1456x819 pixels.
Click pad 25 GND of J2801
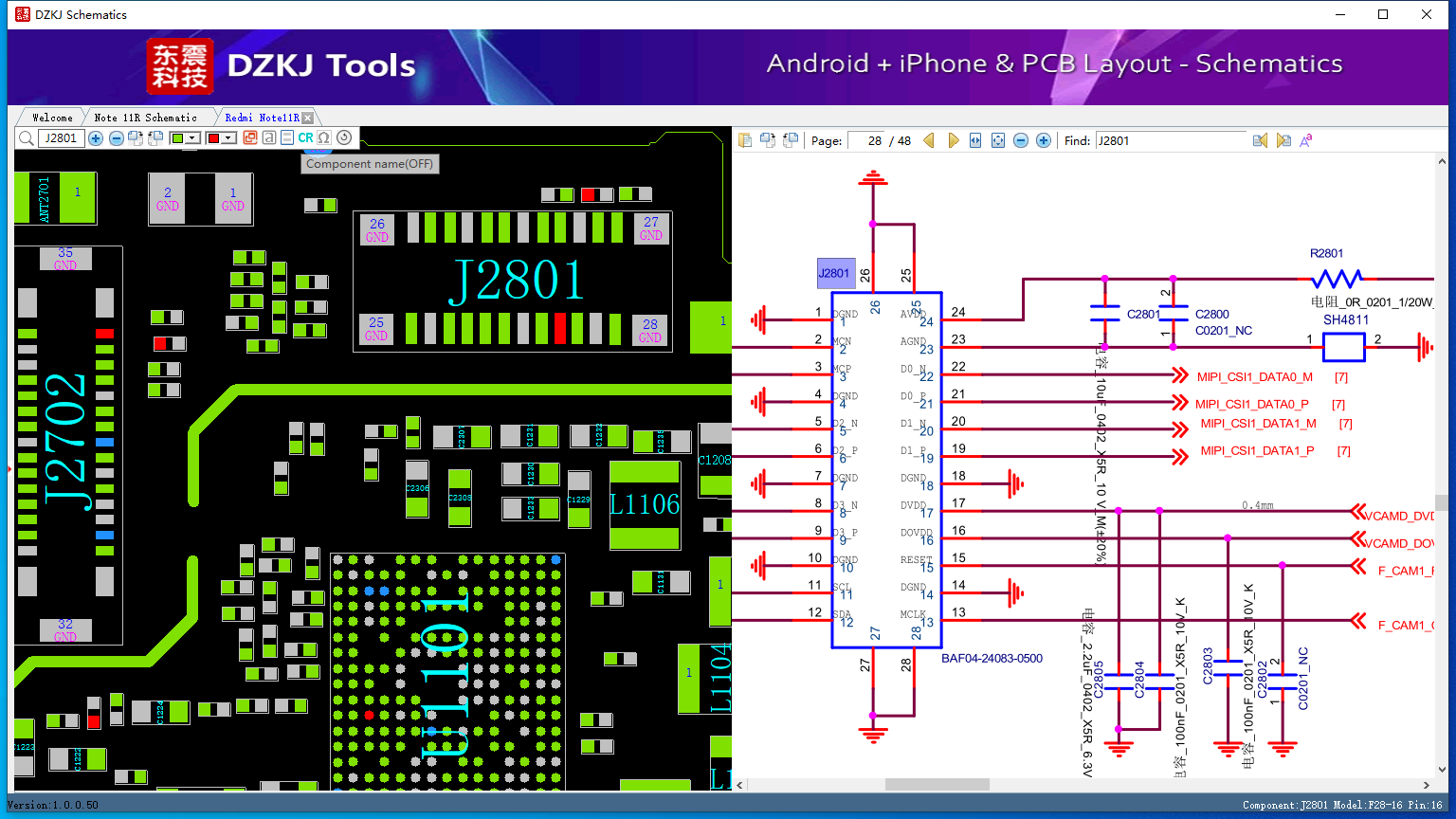click(x=376, y=329)
